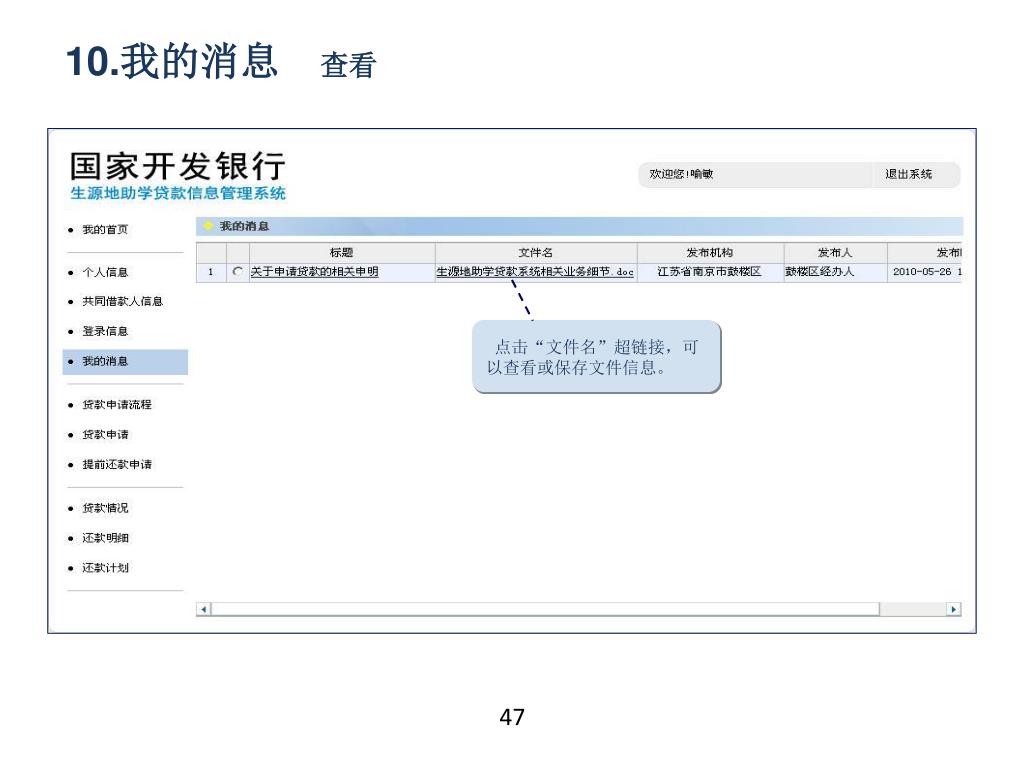Click the 发布人 column header
Viewport: 1024px width, 768px height.
pyautogui.click(x=835, y=252)
